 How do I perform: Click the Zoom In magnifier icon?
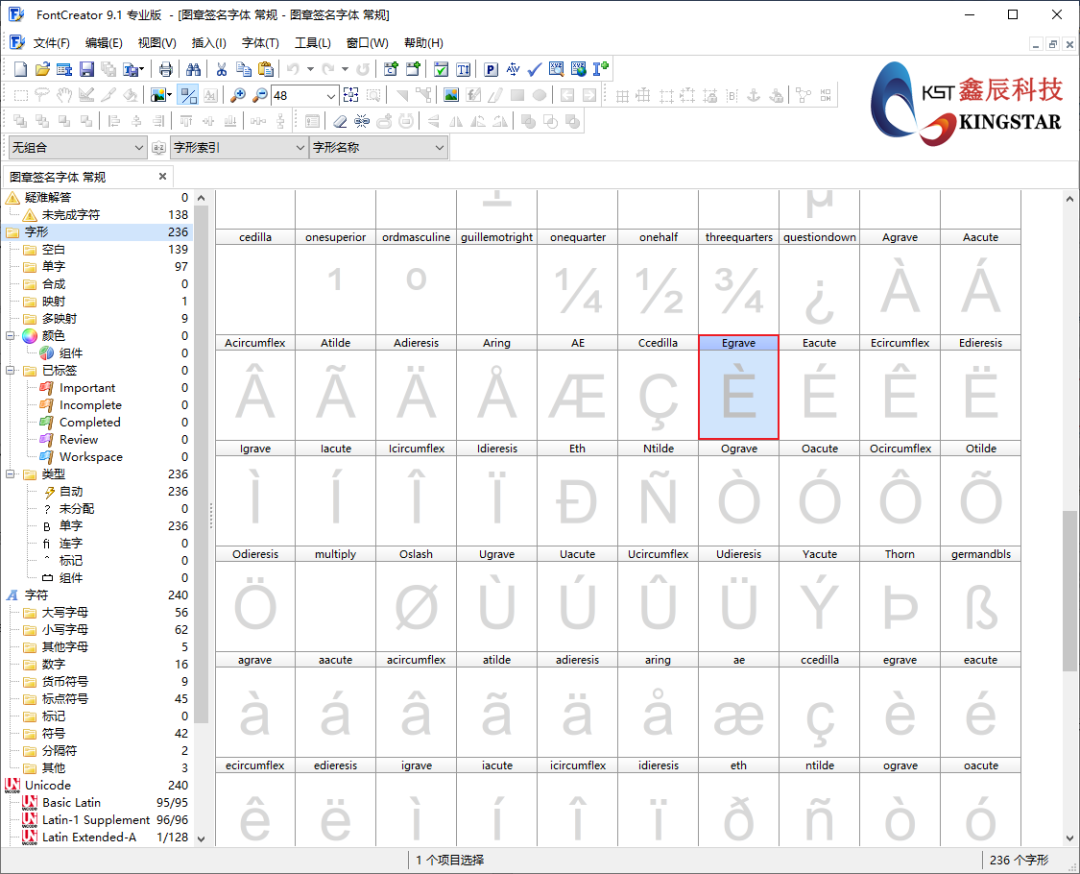pyautogui.click(x=238, y=95)
